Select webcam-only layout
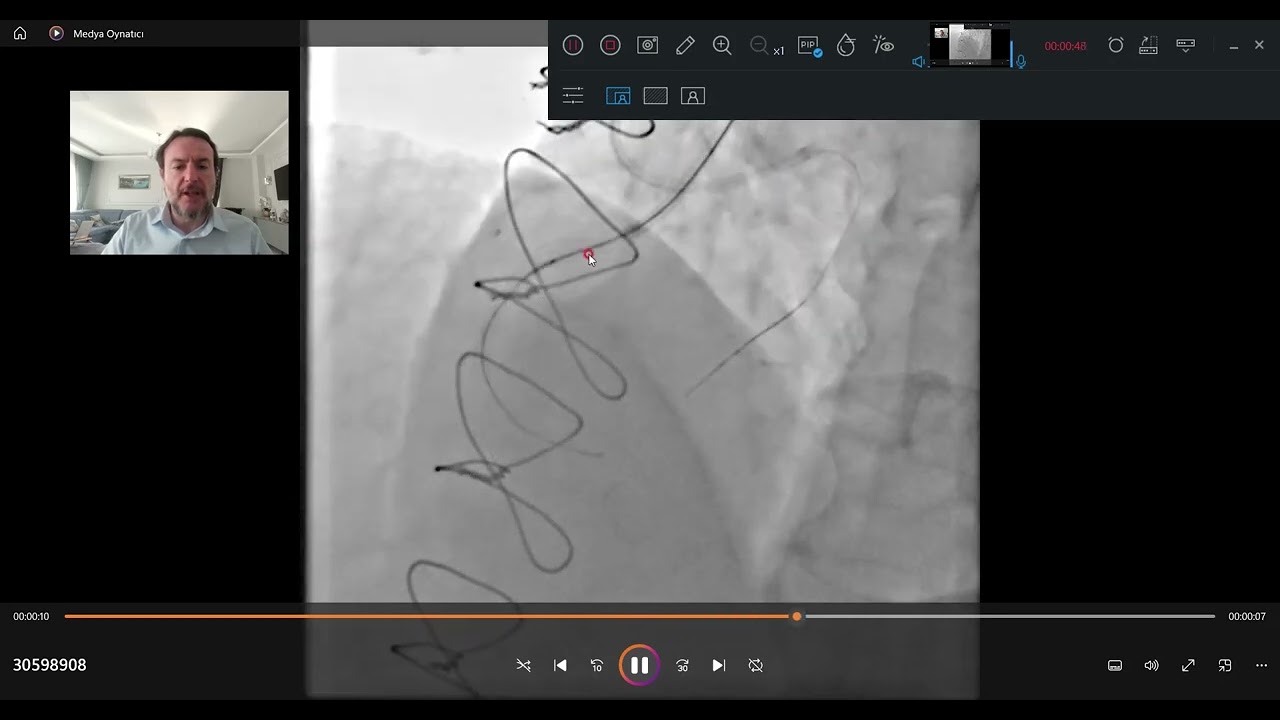The image size is (1280, 720). coord(693,96)
